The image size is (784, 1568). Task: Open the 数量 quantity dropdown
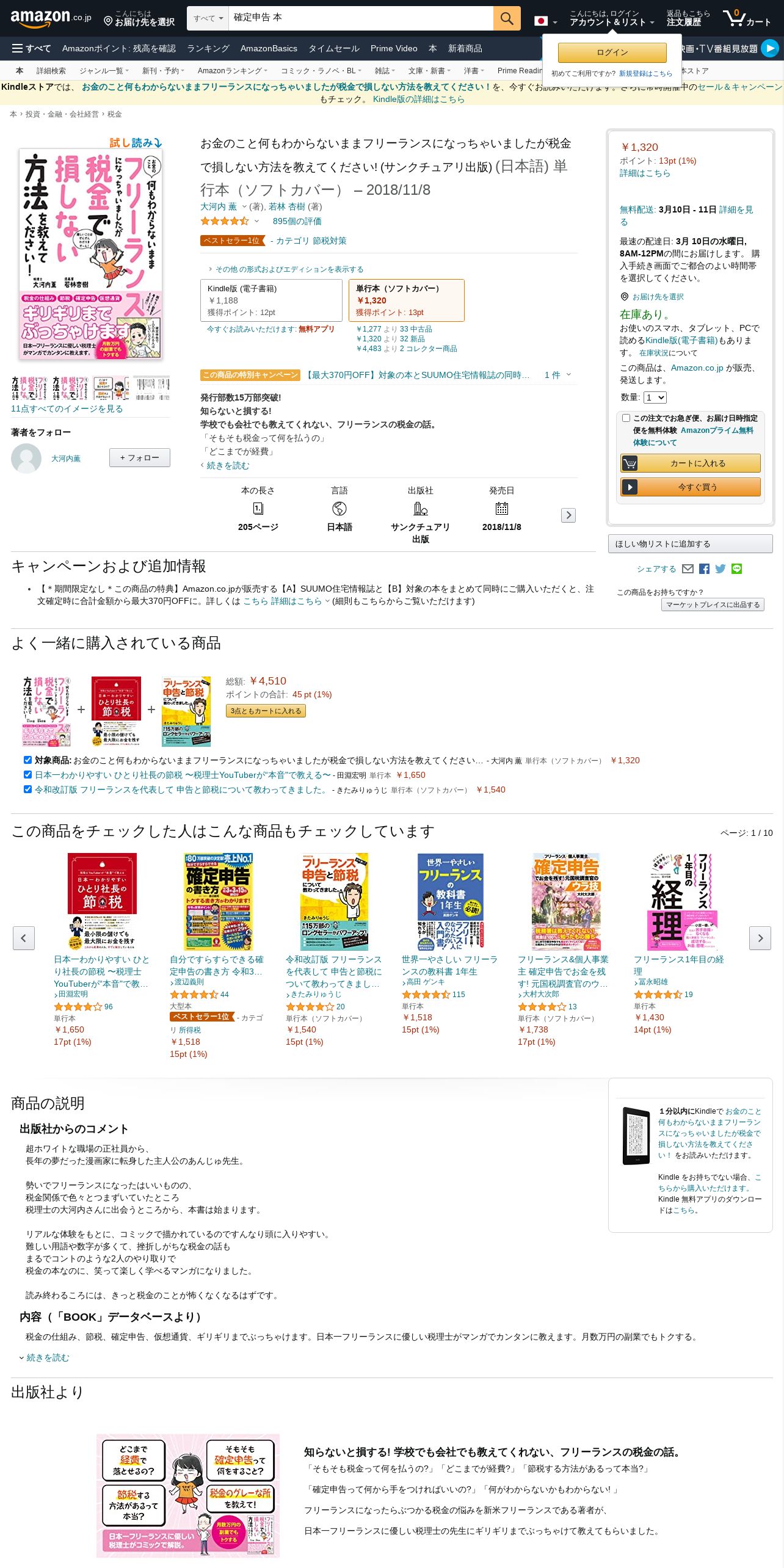point(655,397)
